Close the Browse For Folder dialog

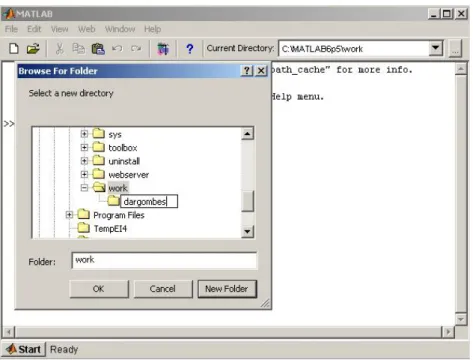[261, 71]
